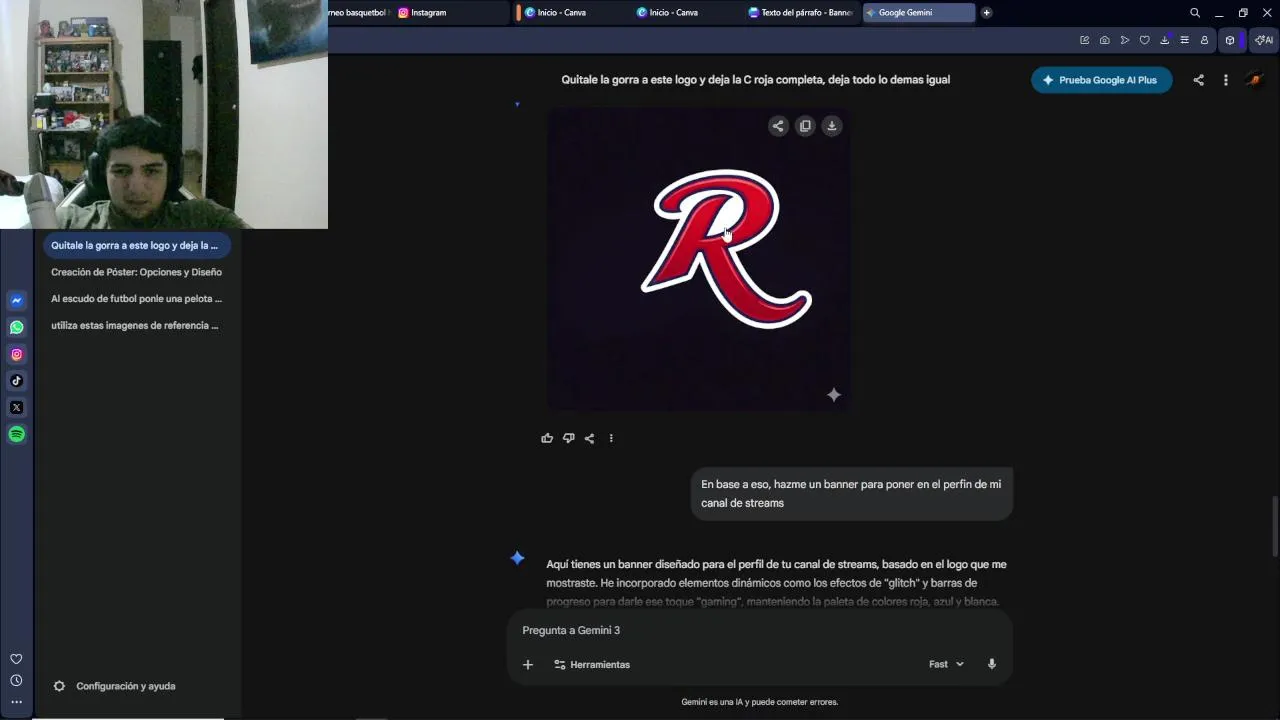This screenshot has width=1280, height=720.
Task: Switch to the Instagram tab
Action: 450,13
